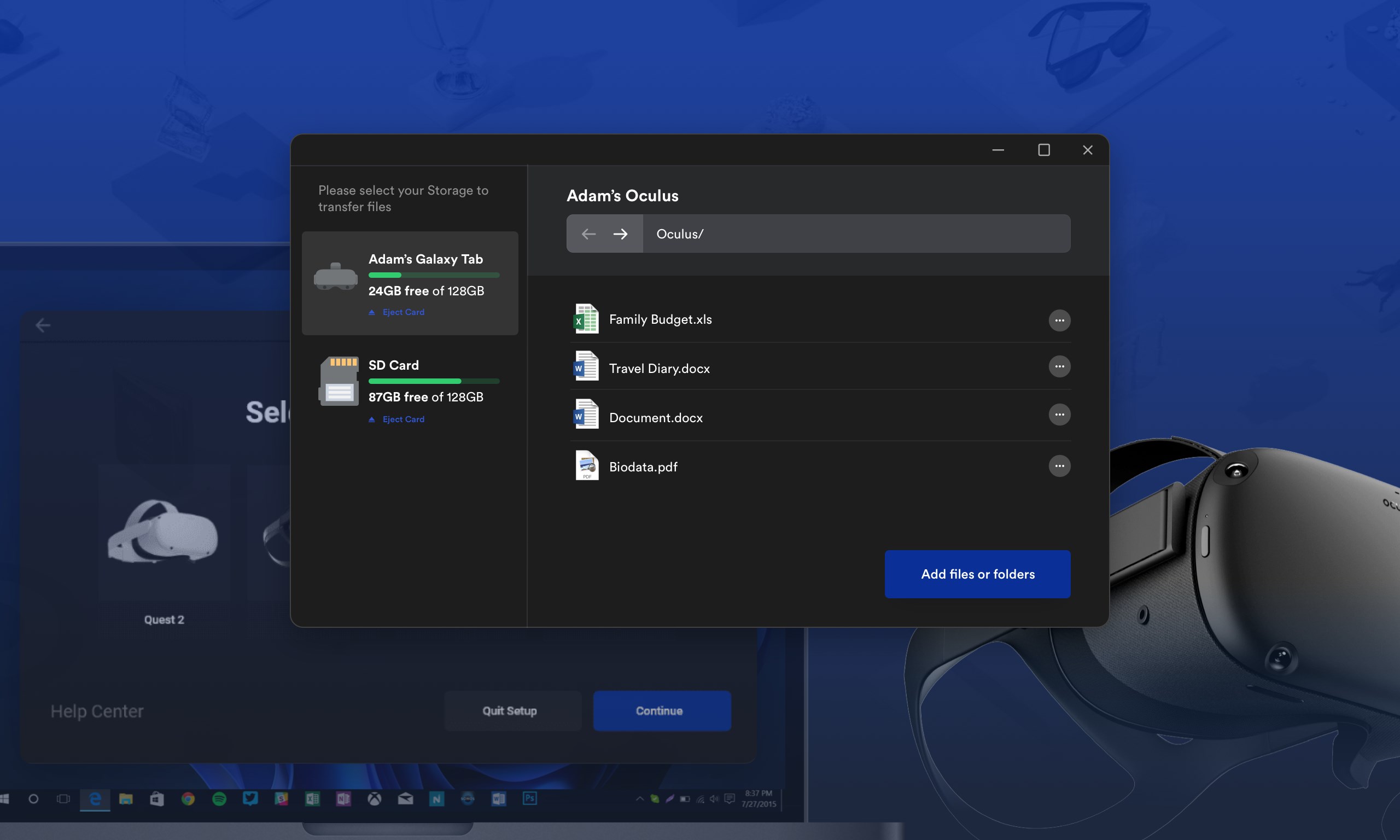Select the Adam's Galaxy Tab headset icon
Viewport: 1400px width, 840px height.
pyautogui.click(x=336, y=277)
